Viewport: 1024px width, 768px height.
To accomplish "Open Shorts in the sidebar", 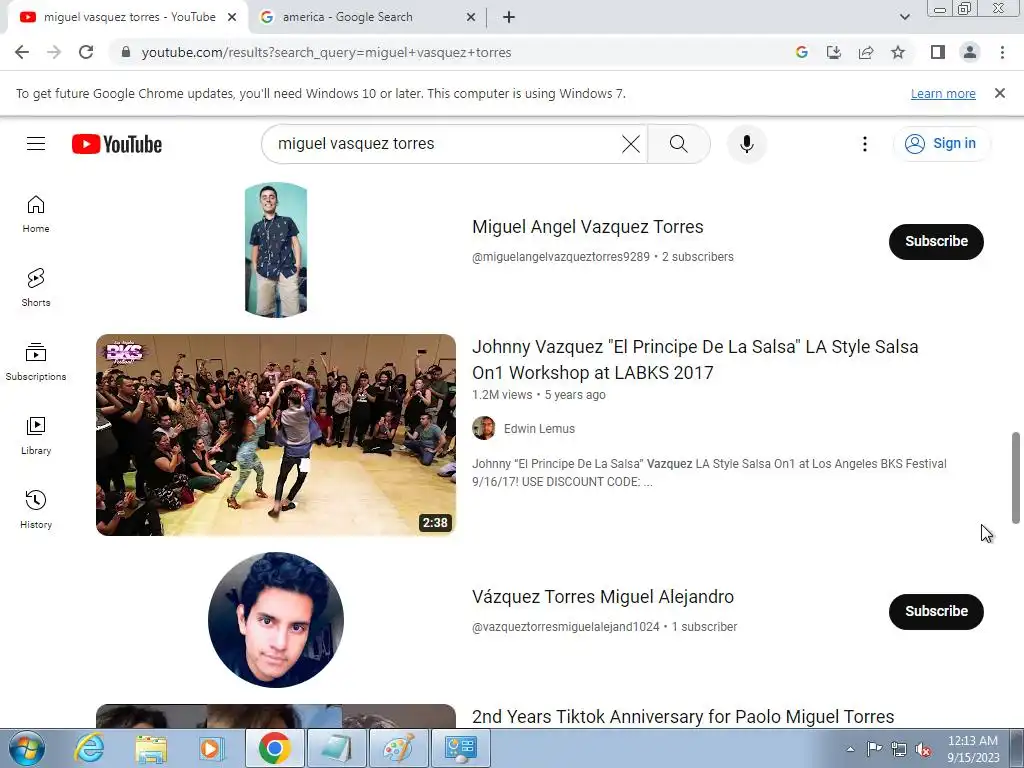I will pos(36,288).
